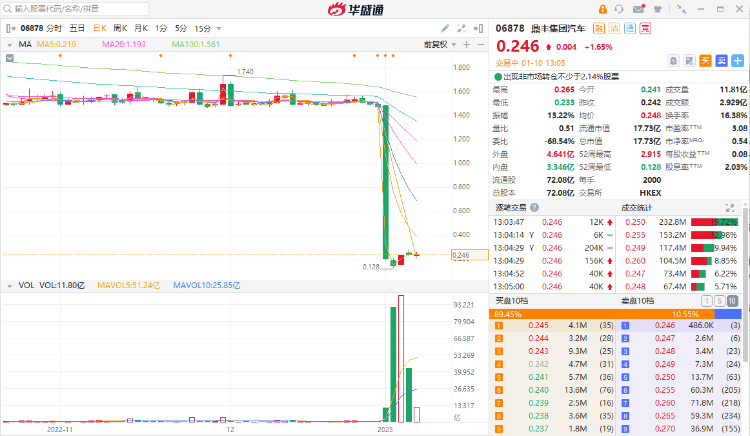This screenshot has height=436, width=750.
Task: Click MAVOL5:51.24亿 volume label
Action: pyautogui.click(x=129, y=285)
